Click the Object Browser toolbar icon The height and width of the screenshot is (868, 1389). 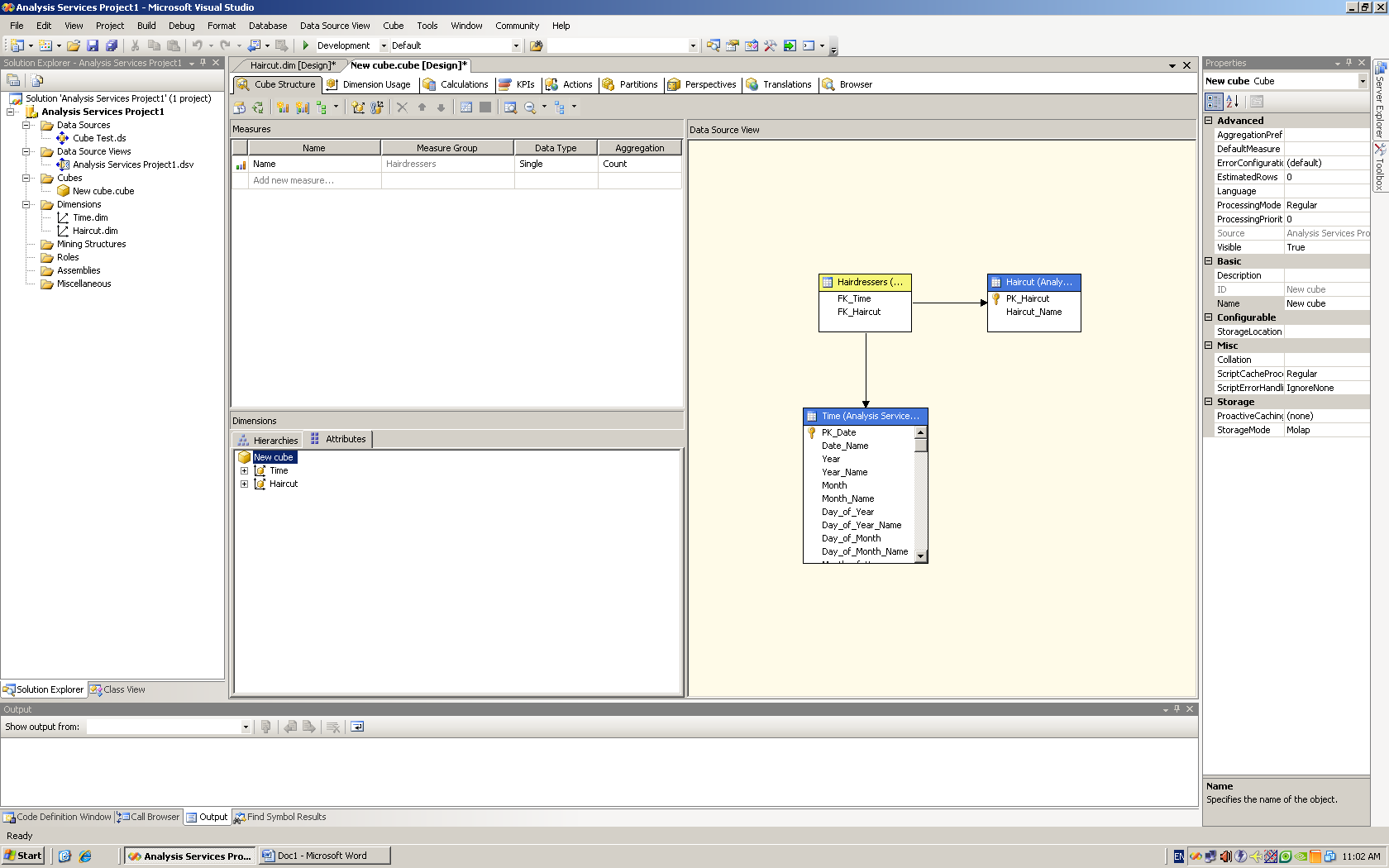[752, 45]
